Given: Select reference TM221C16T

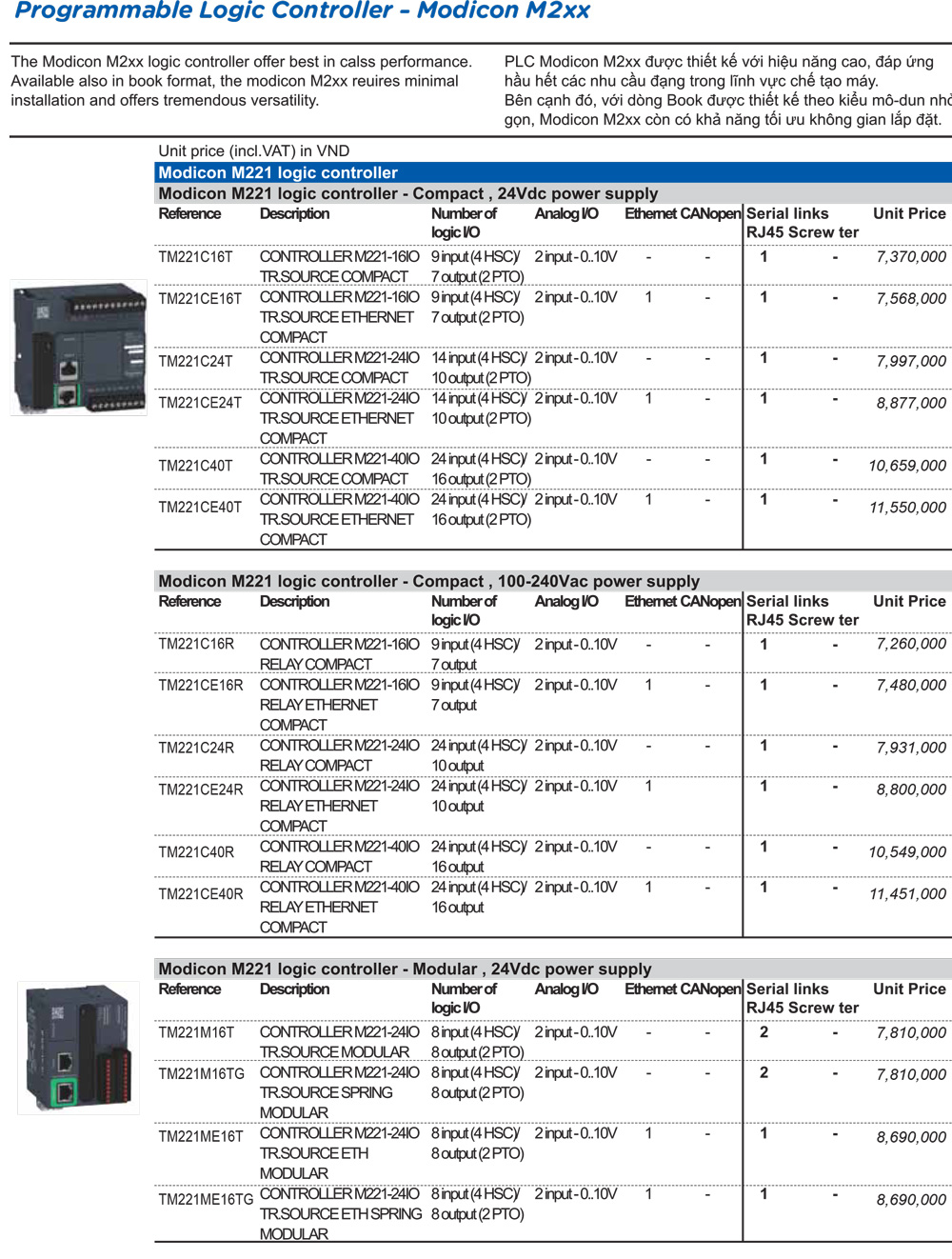Looking at the screenshot, I should (x=195, y=257).
